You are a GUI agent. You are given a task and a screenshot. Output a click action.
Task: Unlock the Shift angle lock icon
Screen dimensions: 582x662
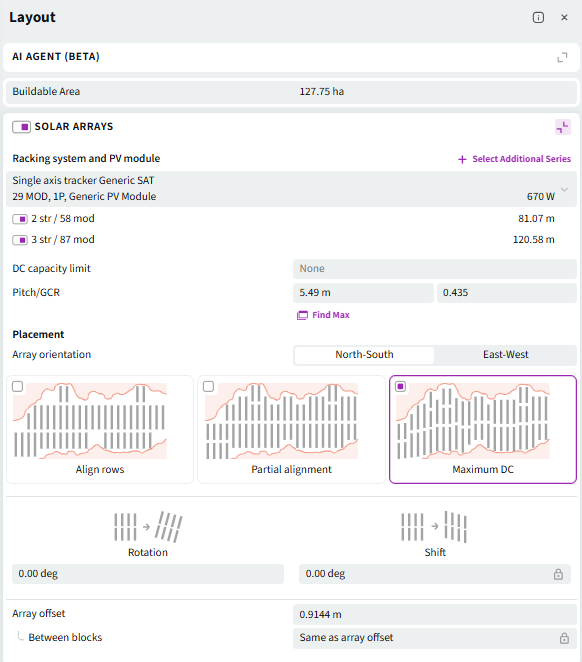point(558,574)
